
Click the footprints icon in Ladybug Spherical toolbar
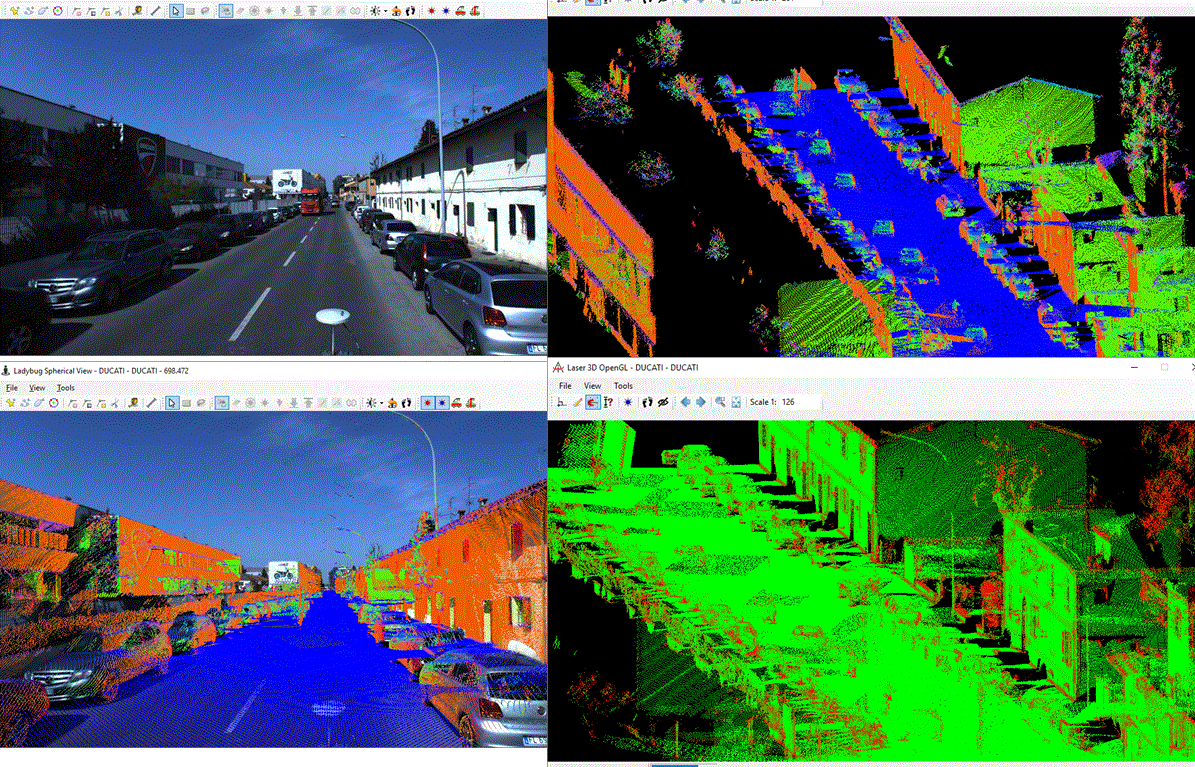coord(409,403)
